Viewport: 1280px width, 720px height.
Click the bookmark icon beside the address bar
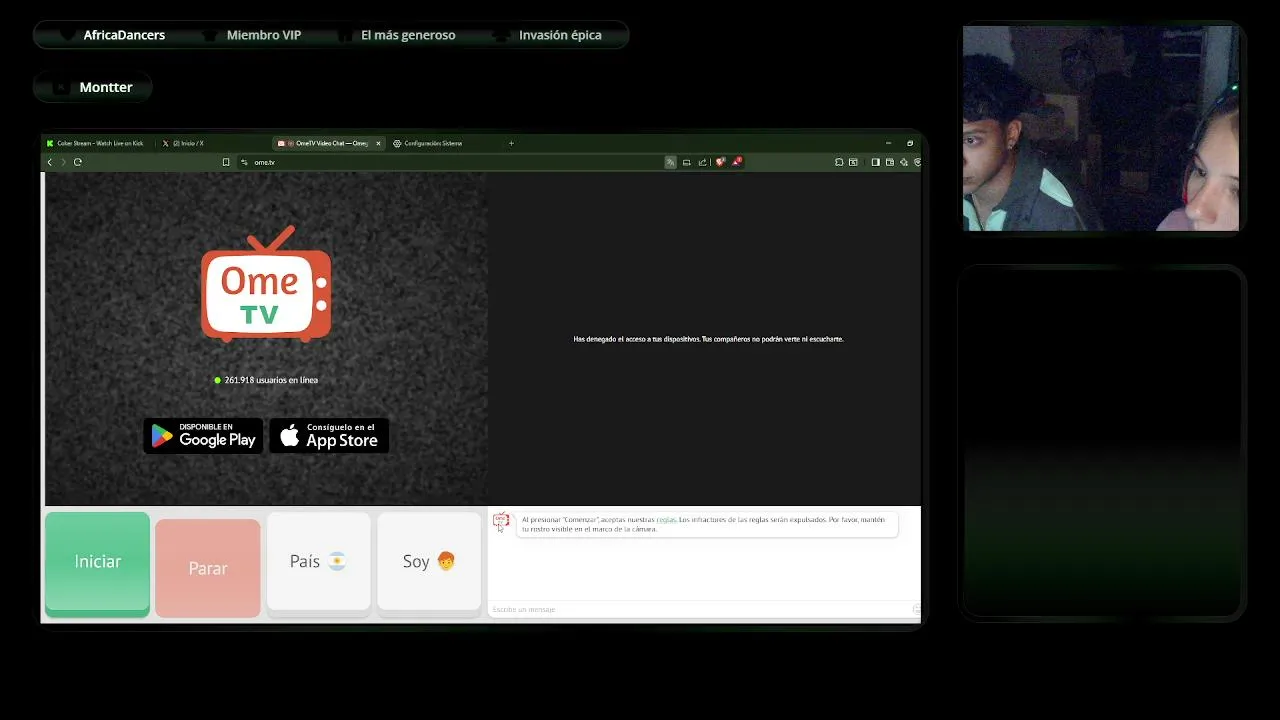point(226,162)
